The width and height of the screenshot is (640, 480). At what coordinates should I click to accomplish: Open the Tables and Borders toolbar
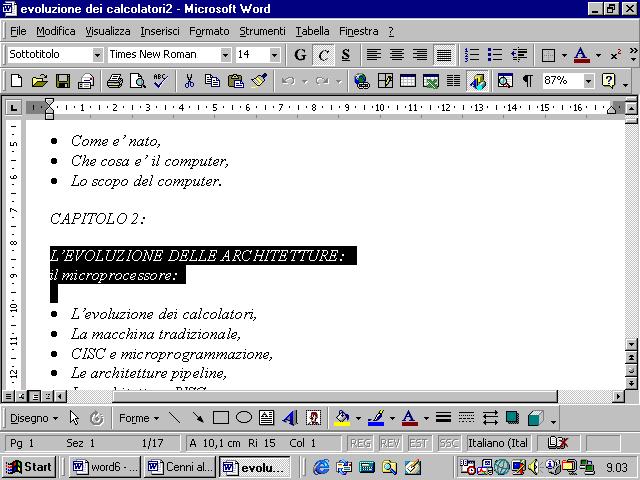tap(385, 81)
